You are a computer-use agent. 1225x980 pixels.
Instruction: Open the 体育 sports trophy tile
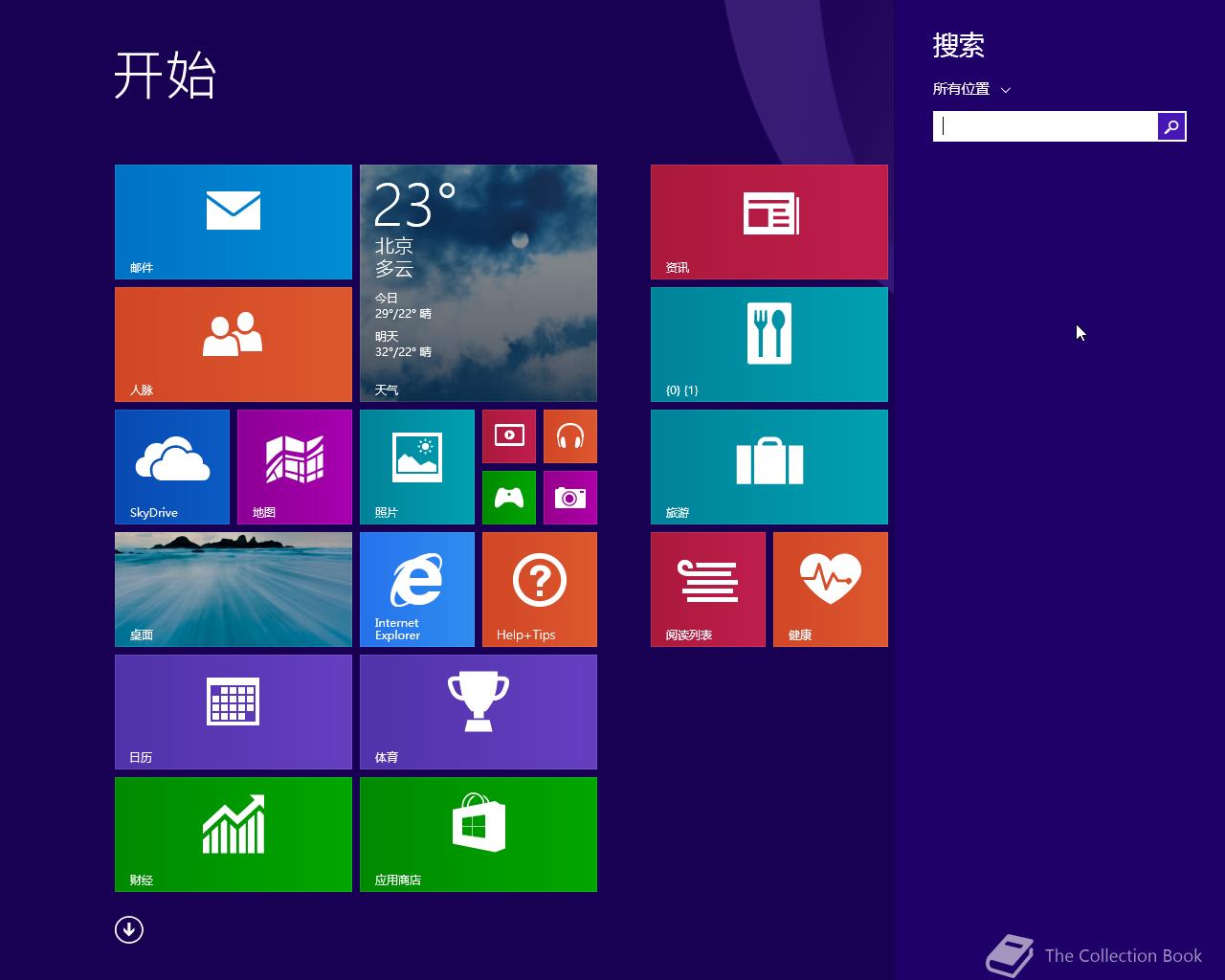479,712
